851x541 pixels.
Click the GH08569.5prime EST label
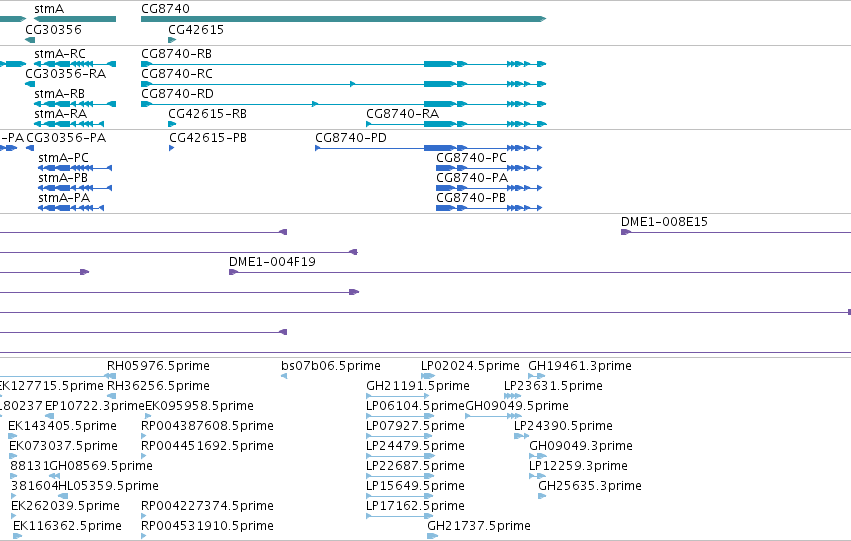(x=101, y=466)
